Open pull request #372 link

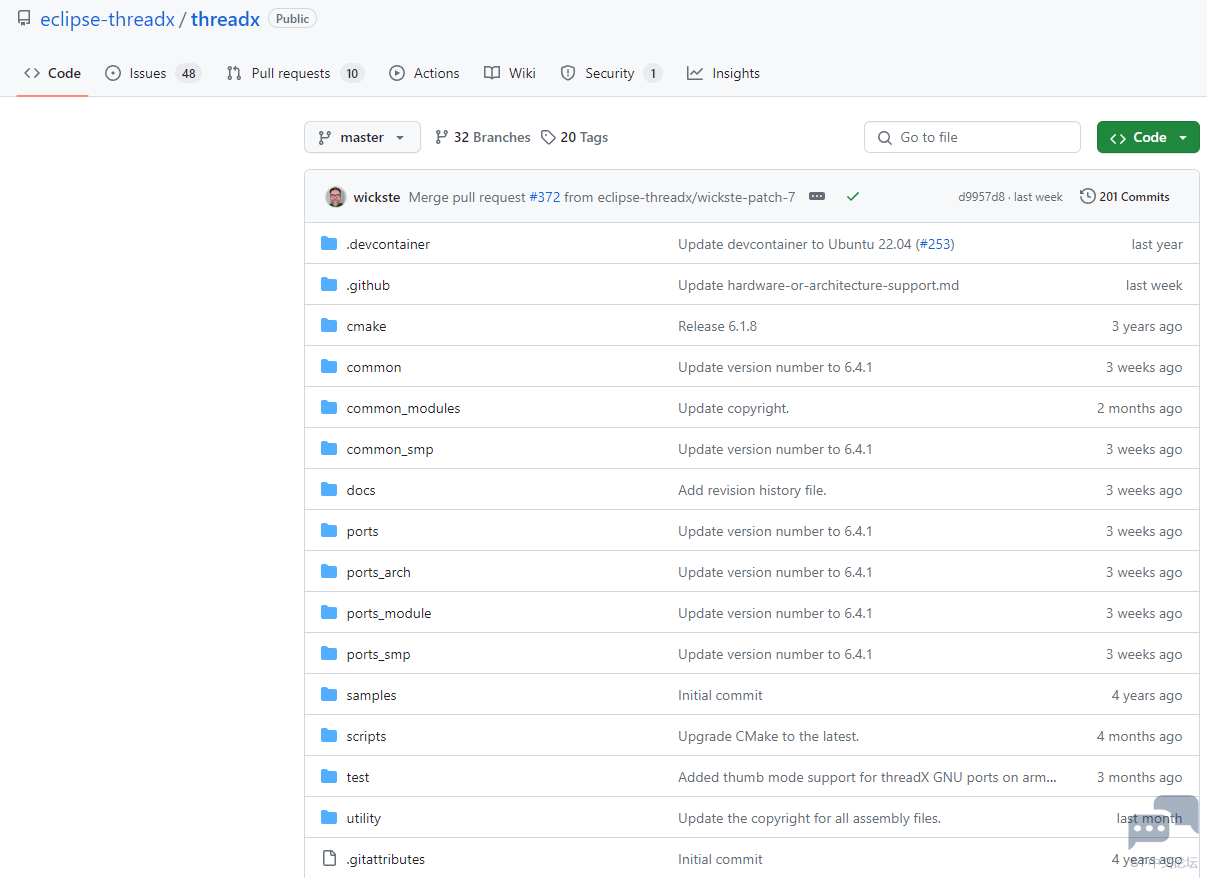click(x=544, y=197)
